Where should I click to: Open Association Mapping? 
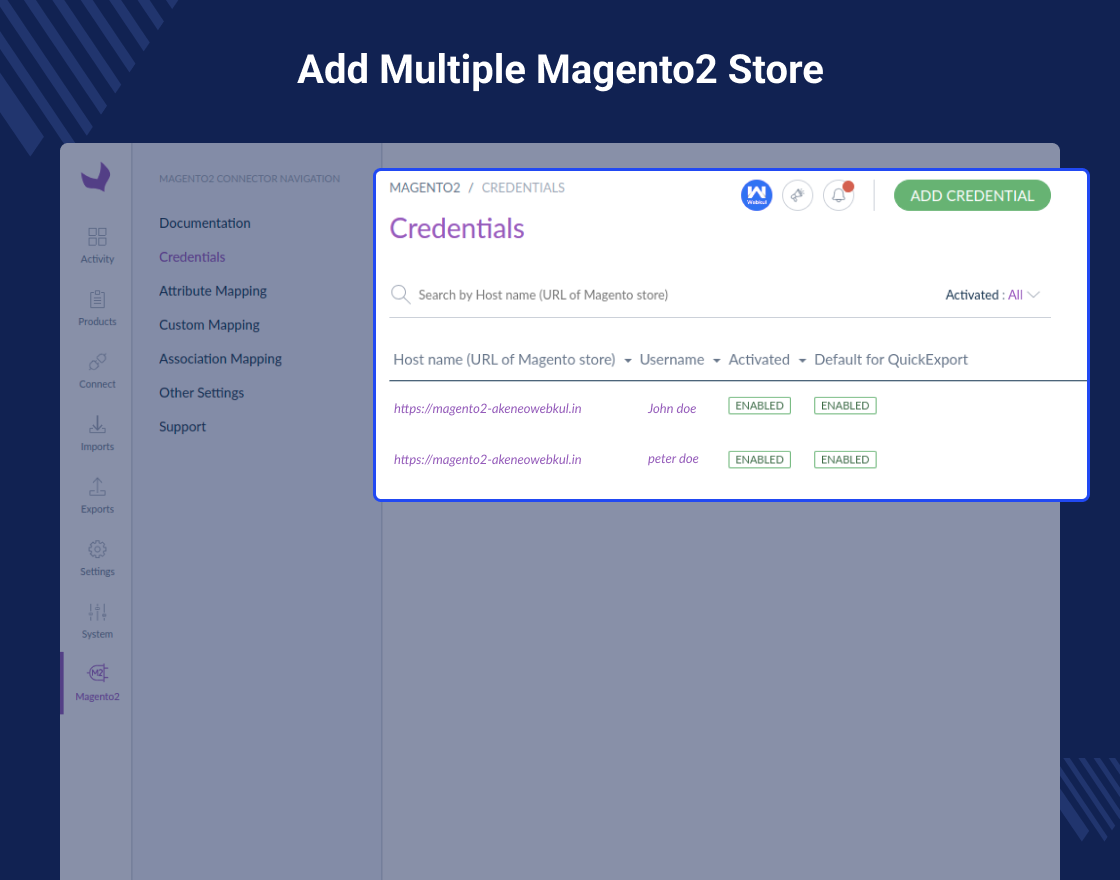(x=220, y=359)
